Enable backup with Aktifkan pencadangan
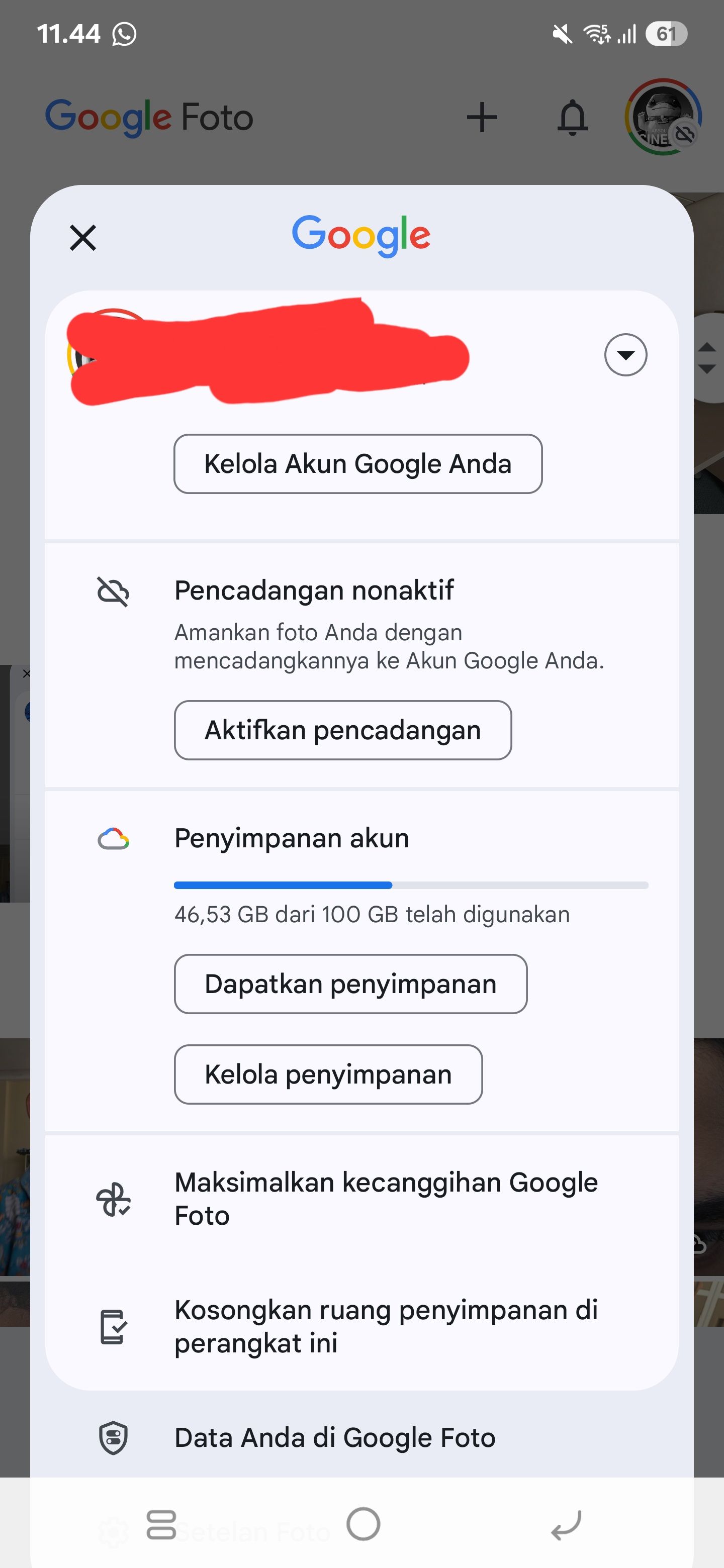The width and height of the screenshot is (724, 1568). 343,730
